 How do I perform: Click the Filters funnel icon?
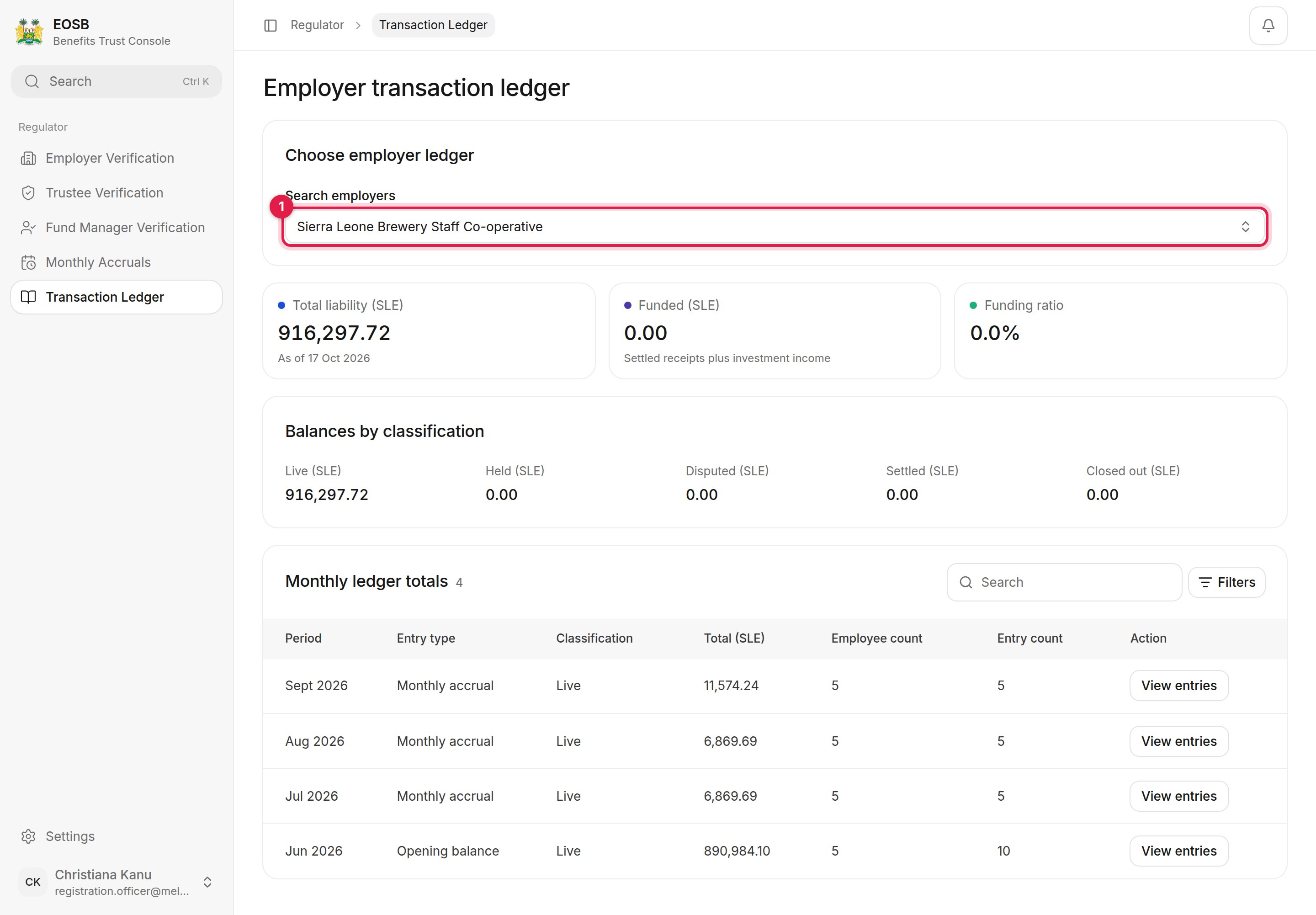(x=1205, y=582)
